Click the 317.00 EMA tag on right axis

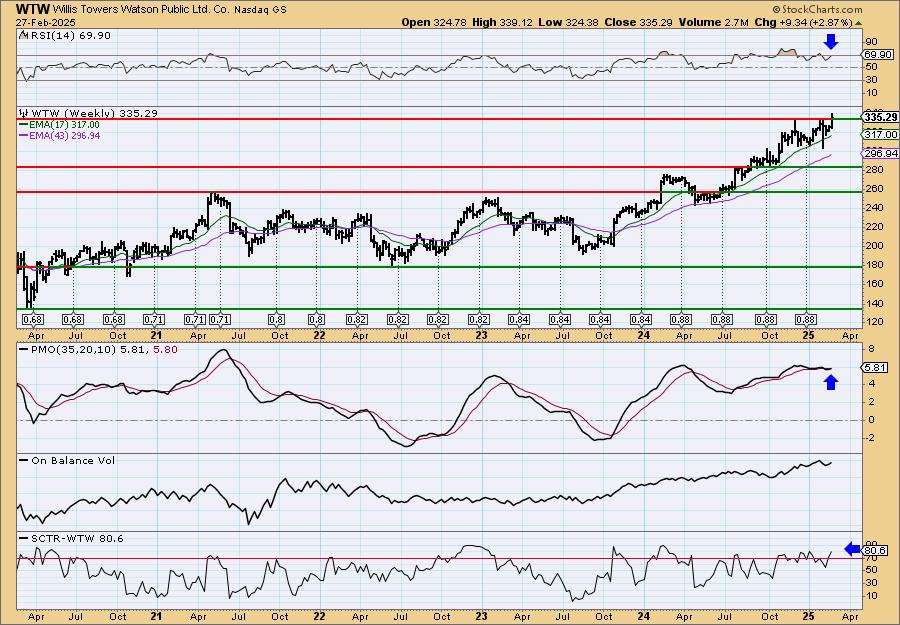(x=880, y=134)
